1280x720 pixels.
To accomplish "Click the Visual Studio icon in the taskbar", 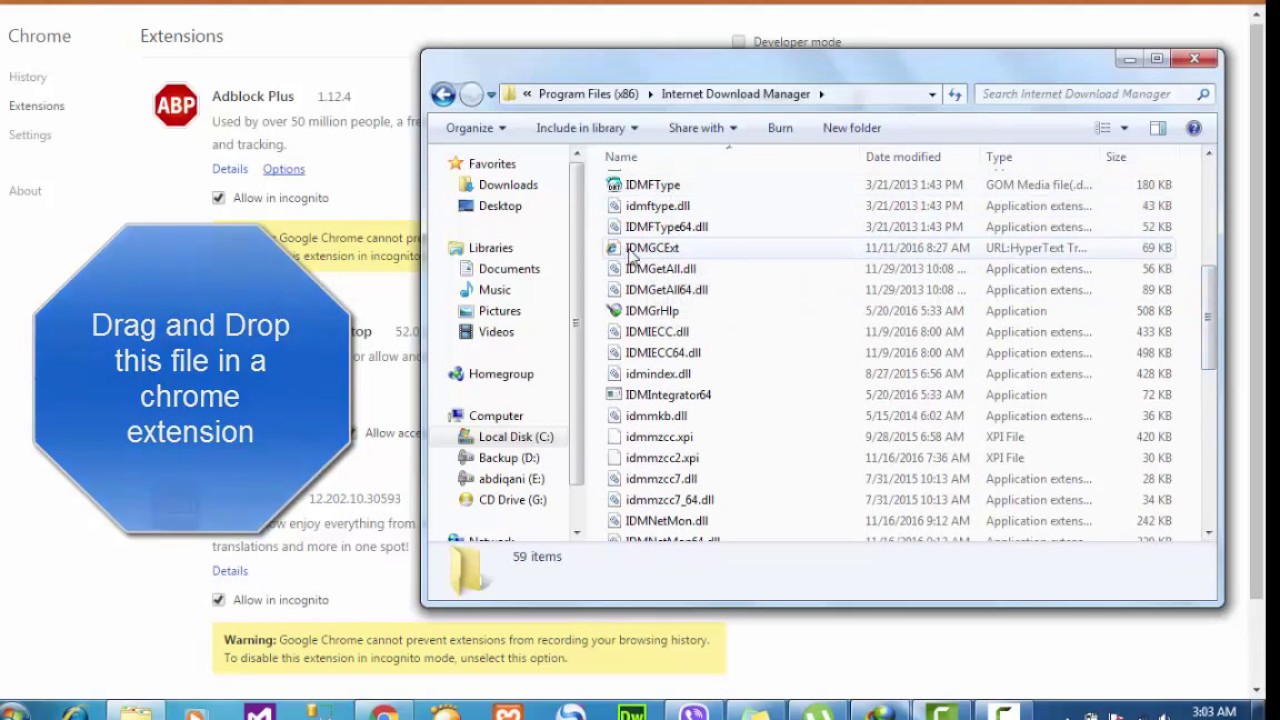I will pyautogui.click(x=260, y=712).
